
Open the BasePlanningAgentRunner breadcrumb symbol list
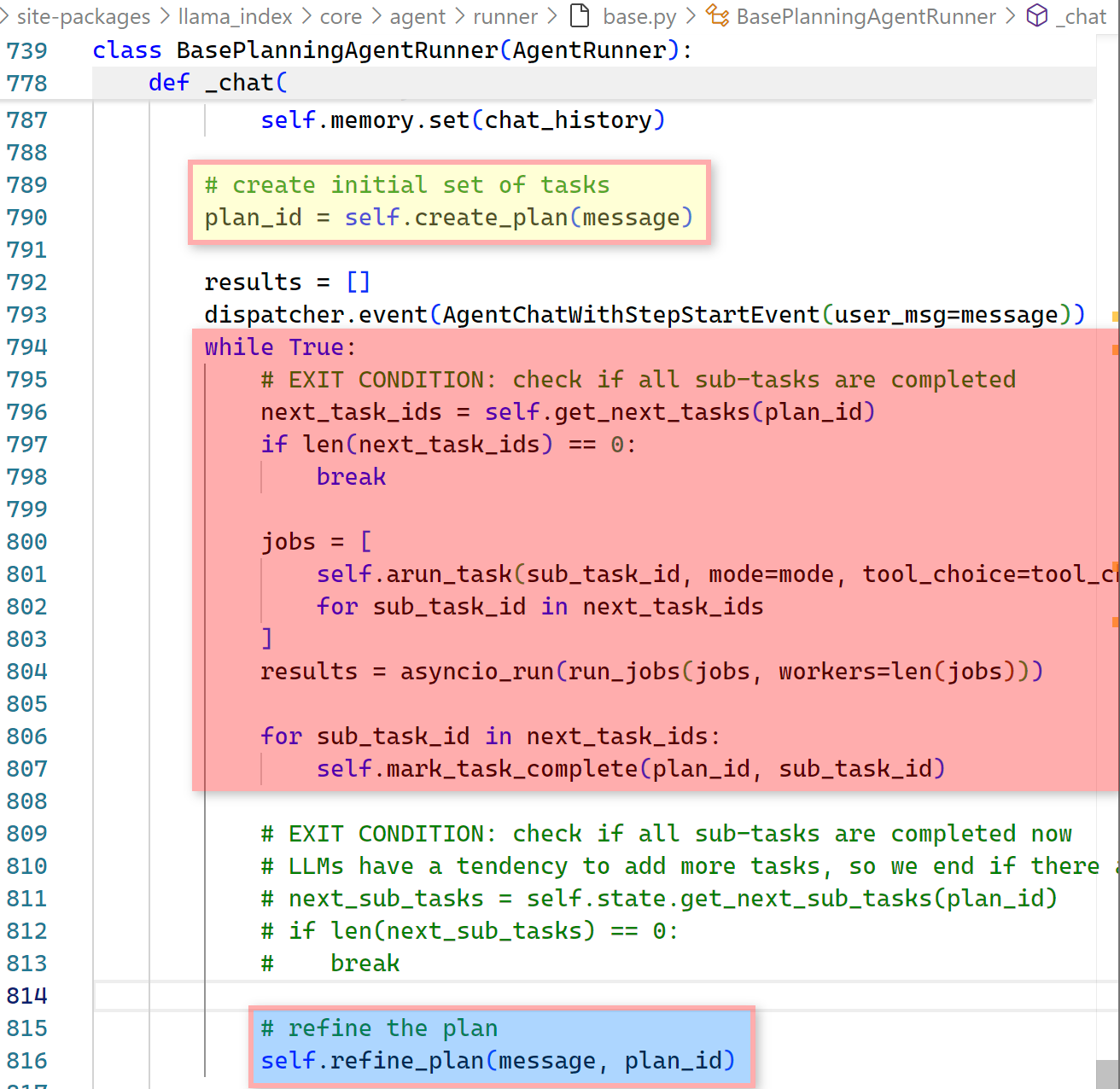tap(866, 16)
